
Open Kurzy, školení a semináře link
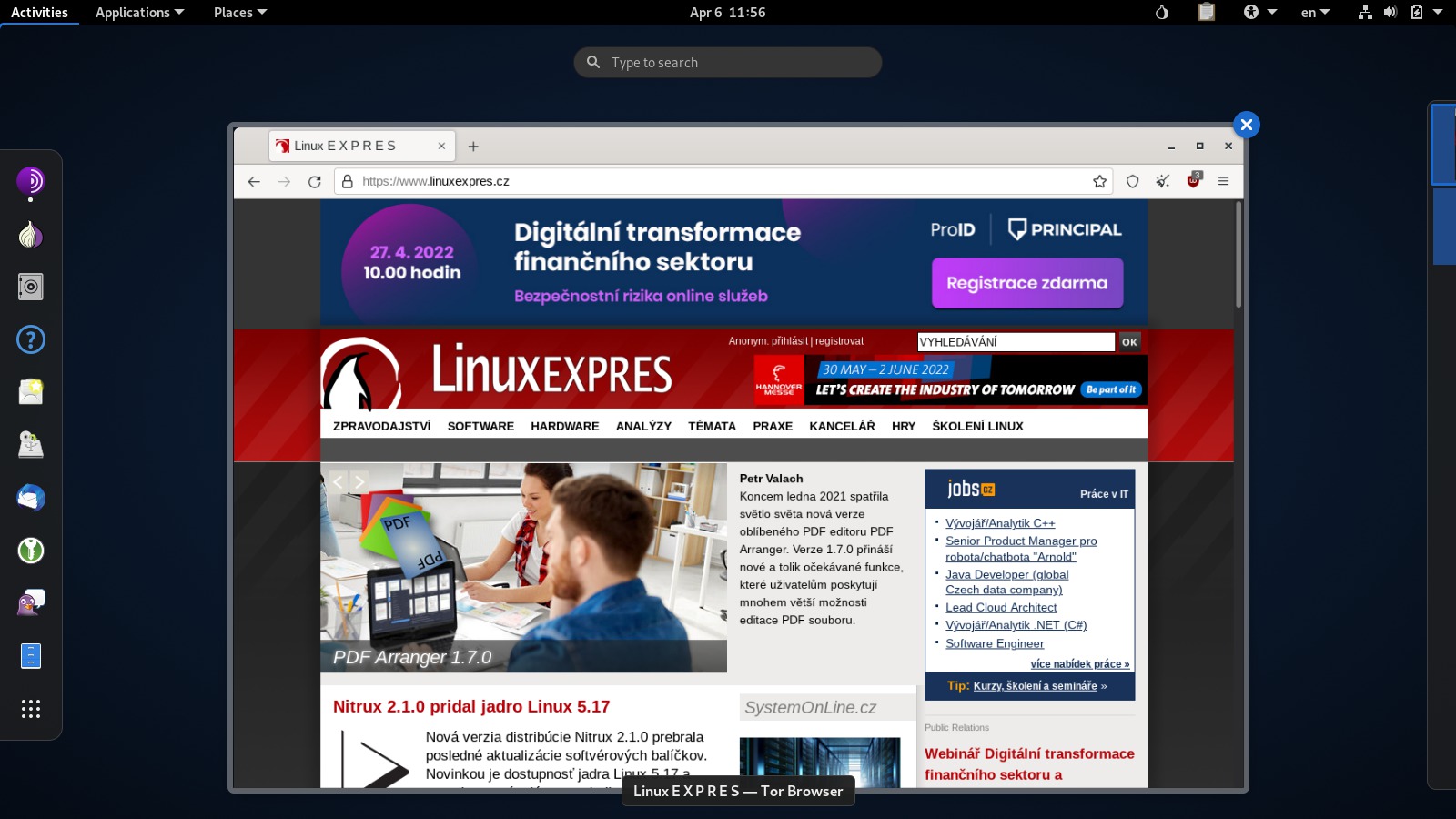click(1035, 686)
